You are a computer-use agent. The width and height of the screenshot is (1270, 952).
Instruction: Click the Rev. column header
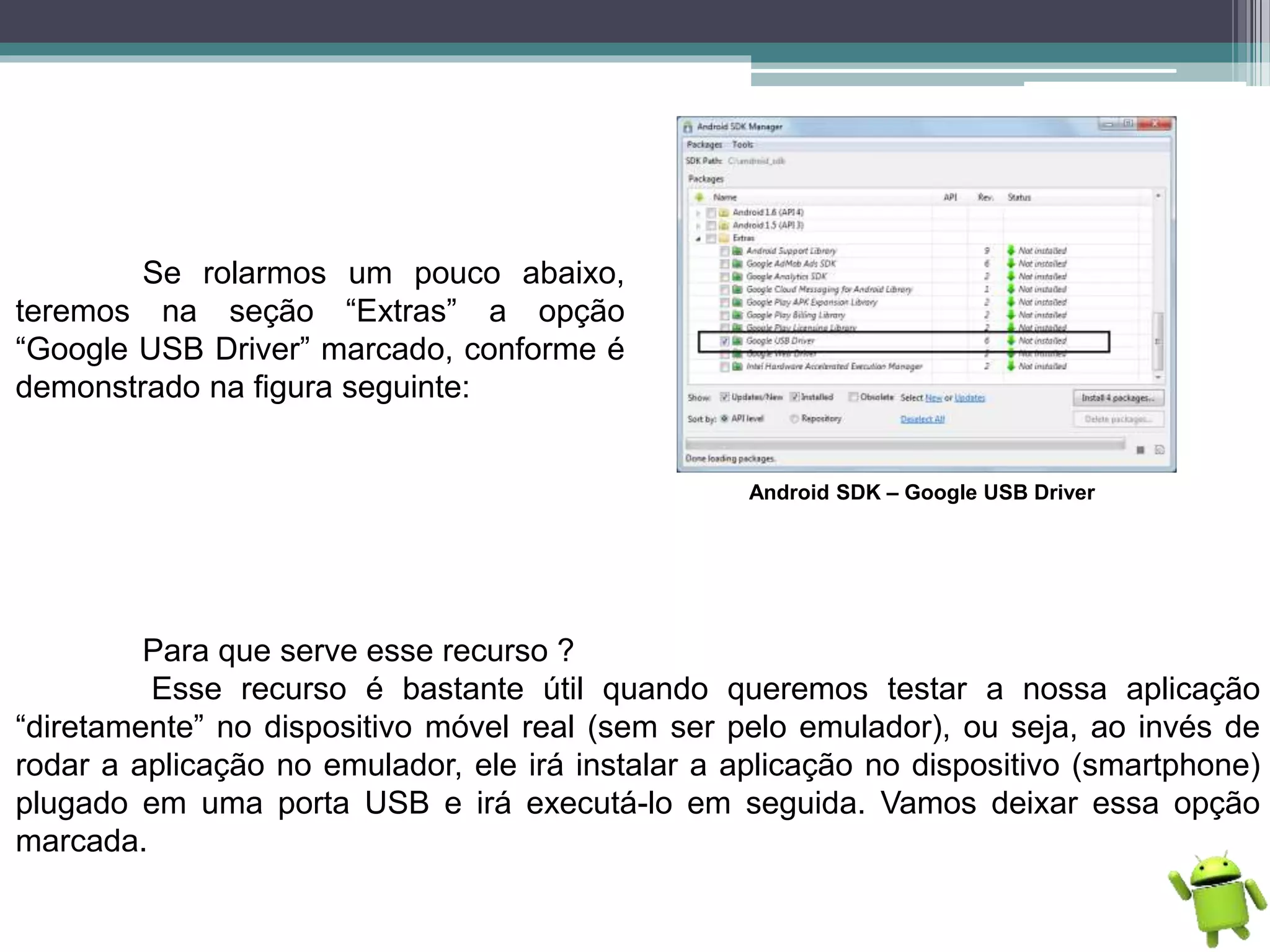[985, 198]
